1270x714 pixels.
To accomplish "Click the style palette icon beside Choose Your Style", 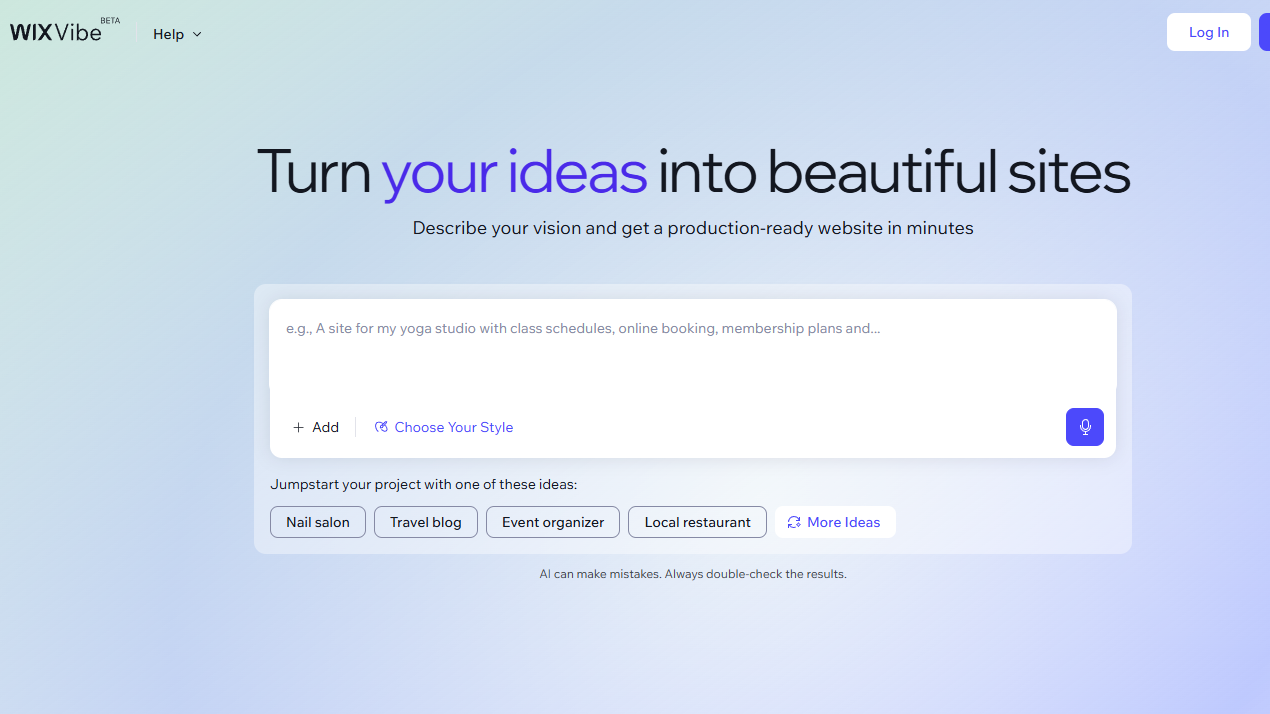I will click(381, 427).
